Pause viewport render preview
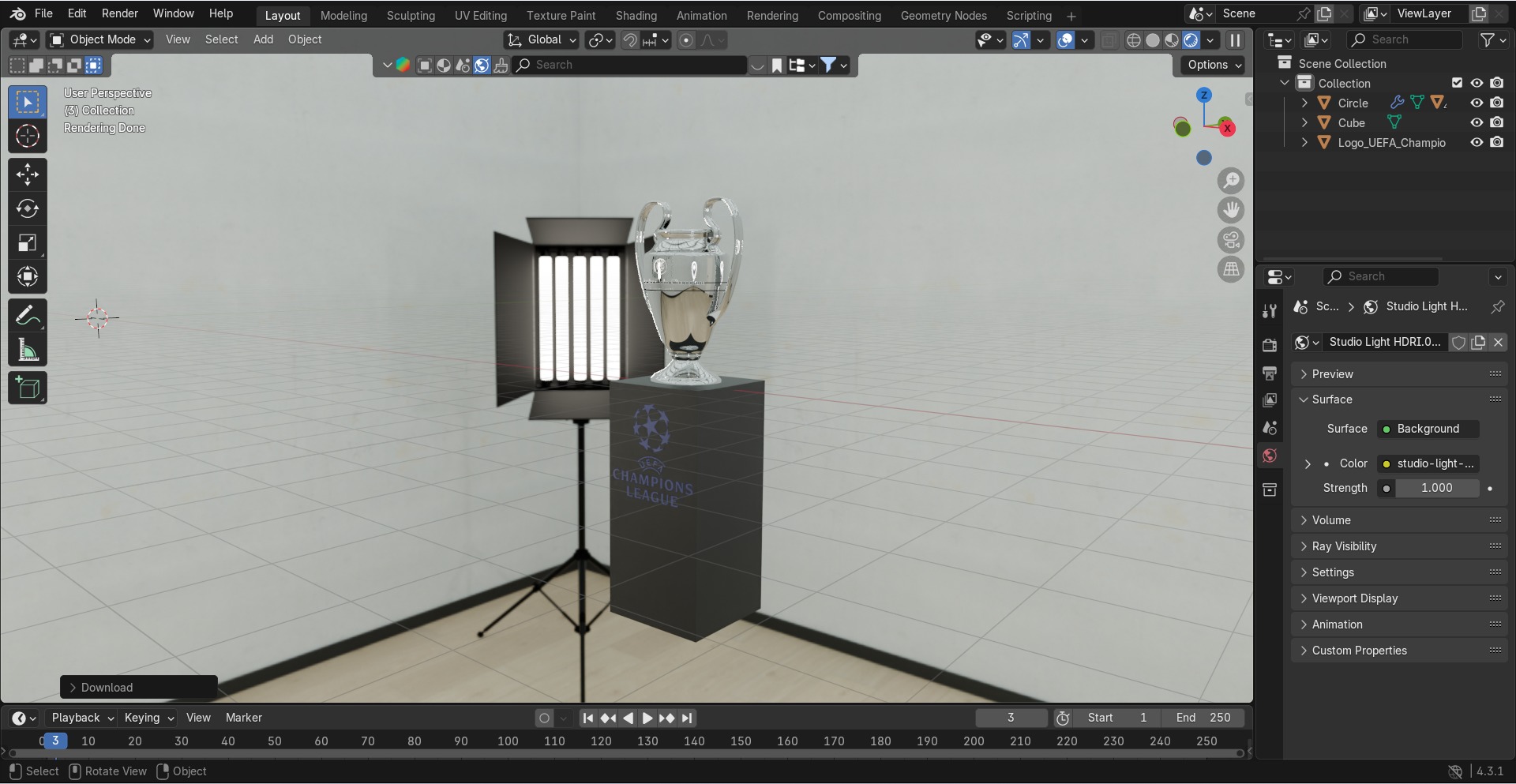 coord(1235,40)
